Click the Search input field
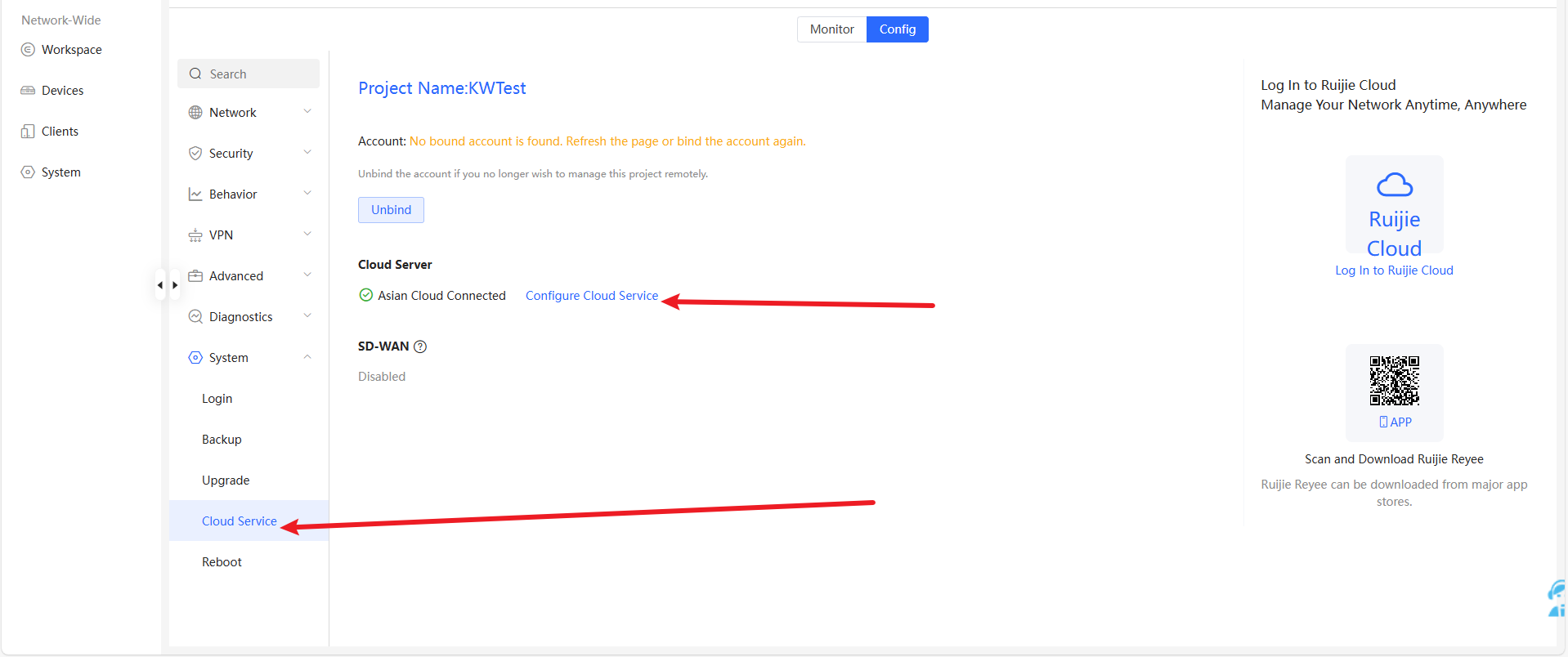Image resolution: width=1568 pixels, height=657 pixels. click(249, 74)
